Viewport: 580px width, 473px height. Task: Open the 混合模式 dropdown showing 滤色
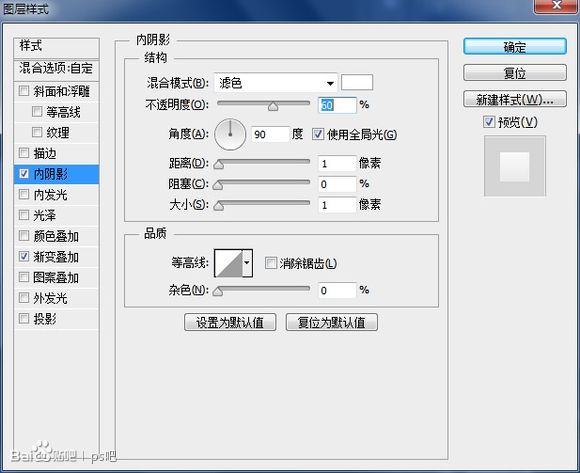click(276, 83)
